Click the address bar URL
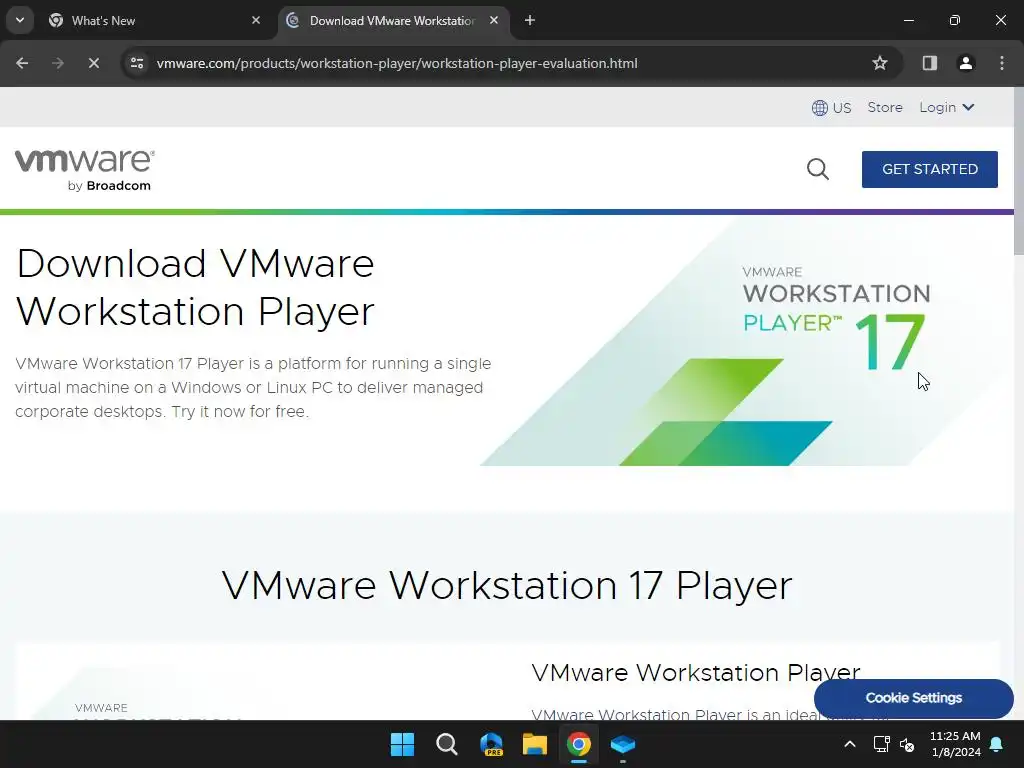This screenshot has height=768, width=1024. (x=396, y=63)
